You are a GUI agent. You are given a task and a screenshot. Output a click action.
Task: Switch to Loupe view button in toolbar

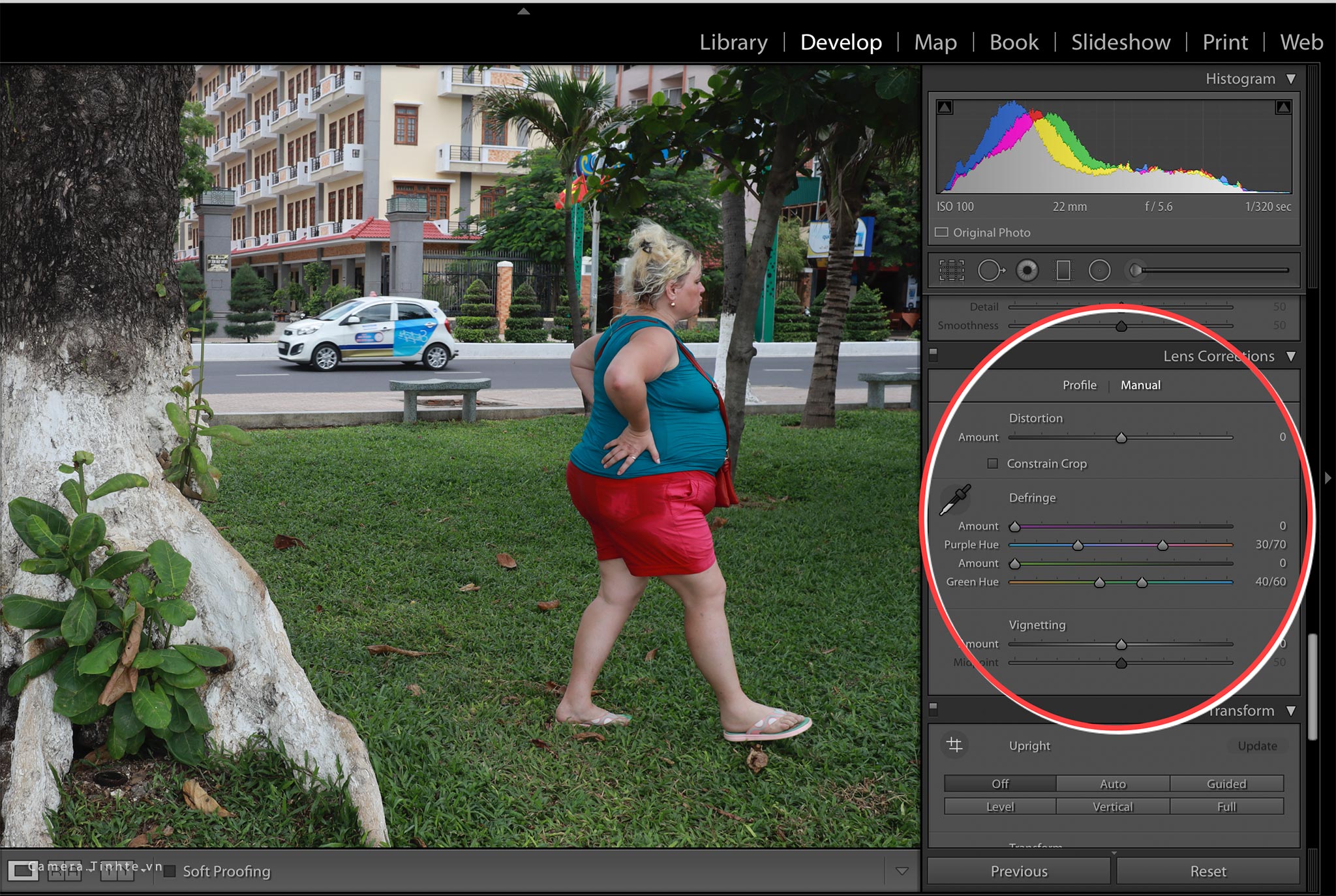click(23, 871)
